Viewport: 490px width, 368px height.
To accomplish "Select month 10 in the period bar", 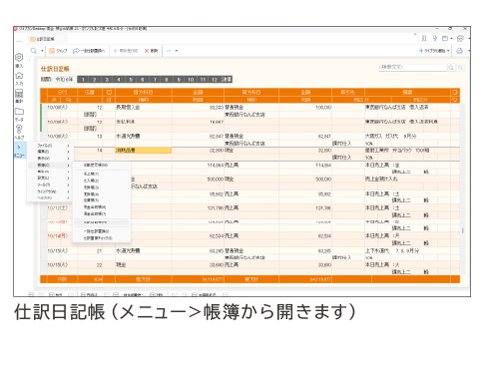I will coord(191,80).
